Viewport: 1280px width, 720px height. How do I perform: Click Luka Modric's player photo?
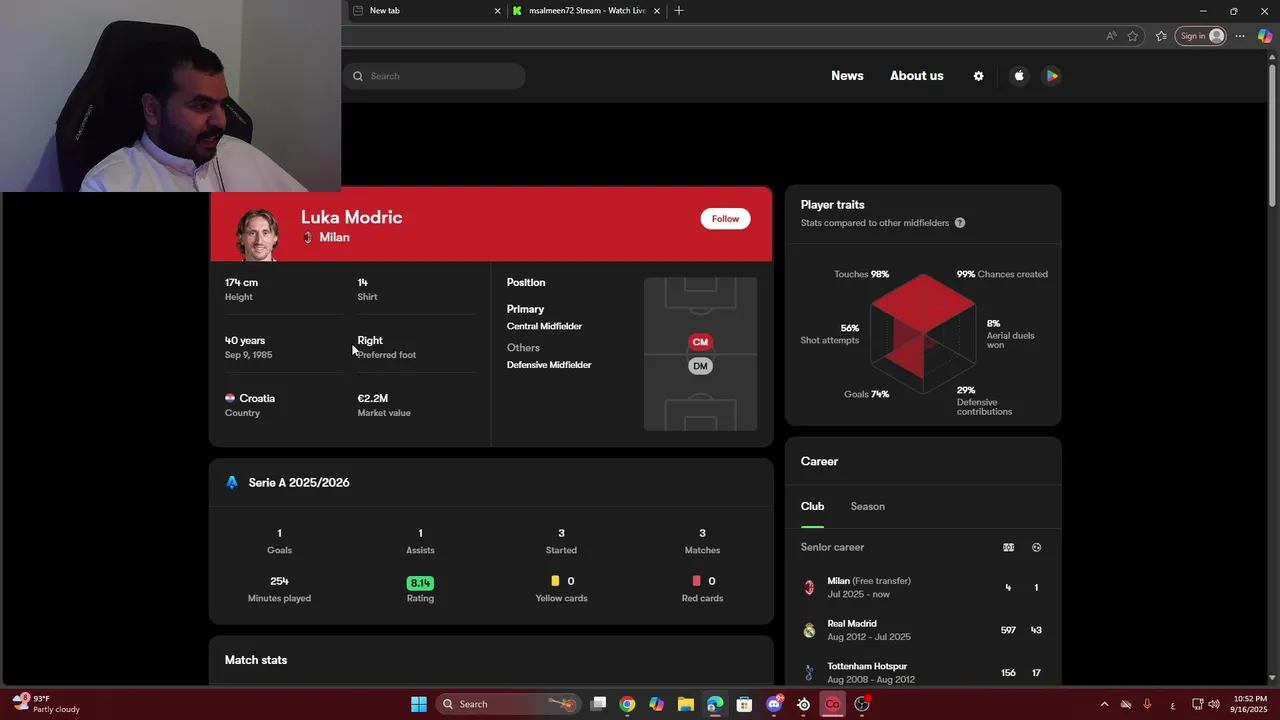point(257,235)
